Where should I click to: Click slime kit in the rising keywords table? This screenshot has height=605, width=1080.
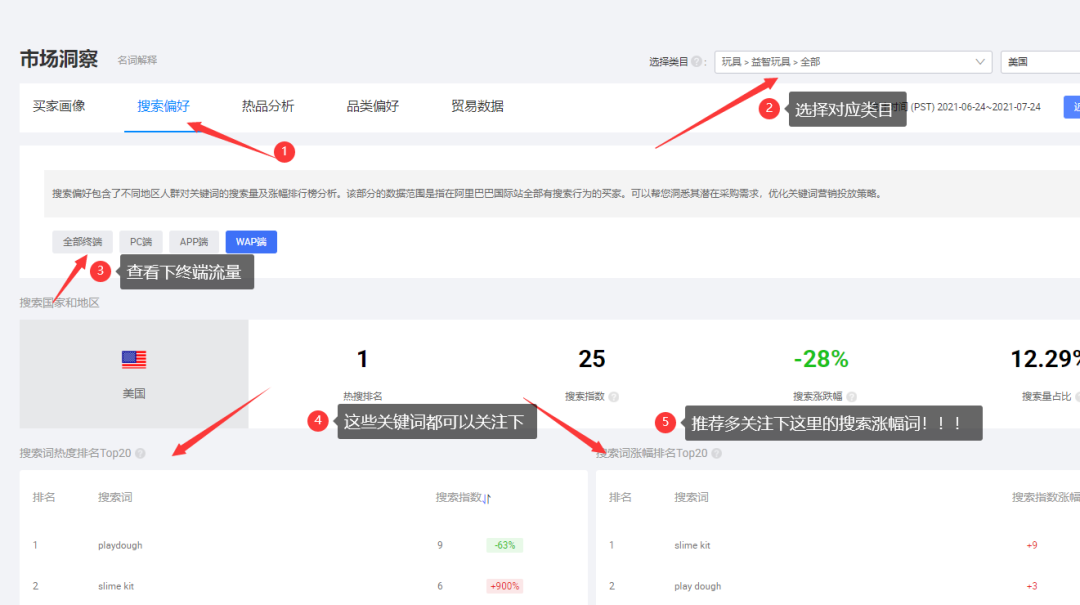coord(692,545)
